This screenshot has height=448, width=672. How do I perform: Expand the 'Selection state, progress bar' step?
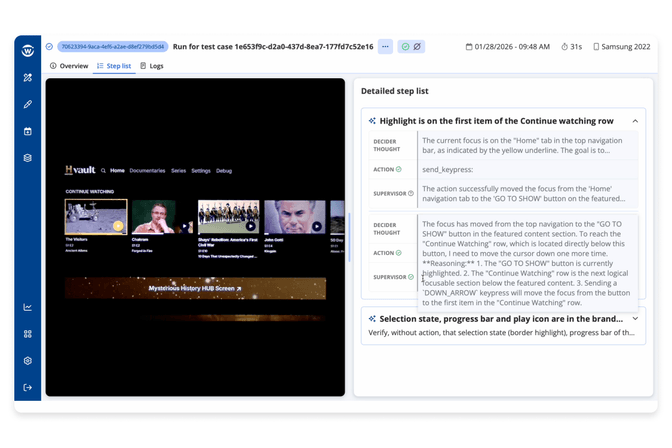[x=635, y=319]
